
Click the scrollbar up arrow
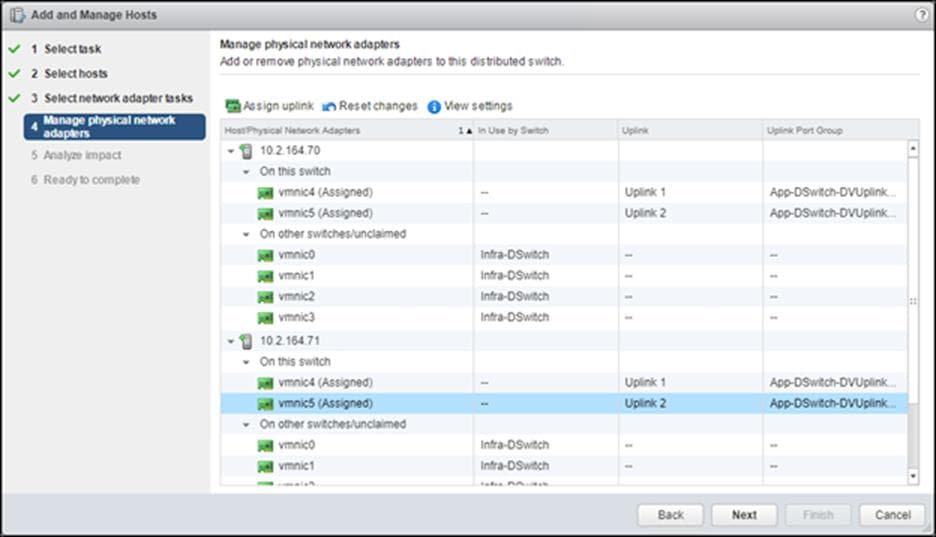click(x=913, y=148)
